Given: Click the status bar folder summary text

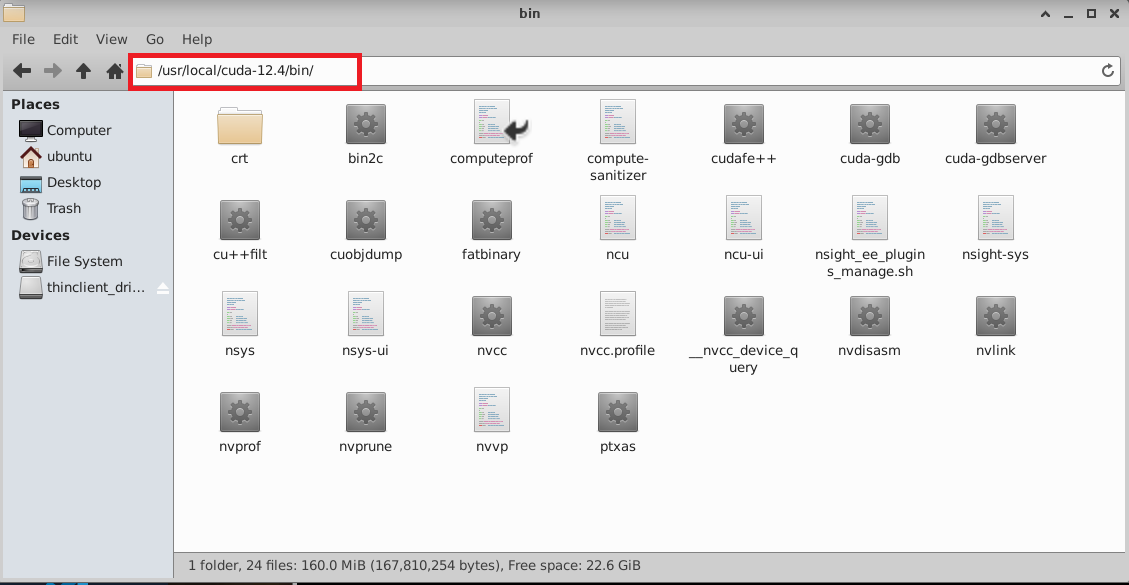Looking at the screenshot, I should [x=415, y=566].
